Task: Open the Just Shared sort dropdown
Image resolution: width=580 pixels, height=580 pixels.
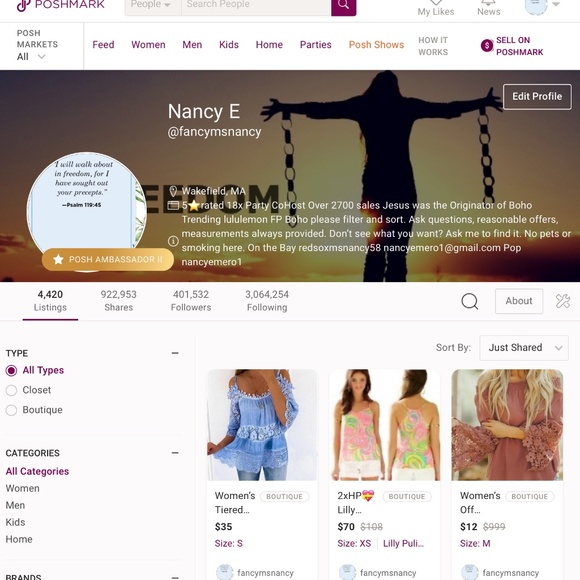Action: click(x=524, y=348)
